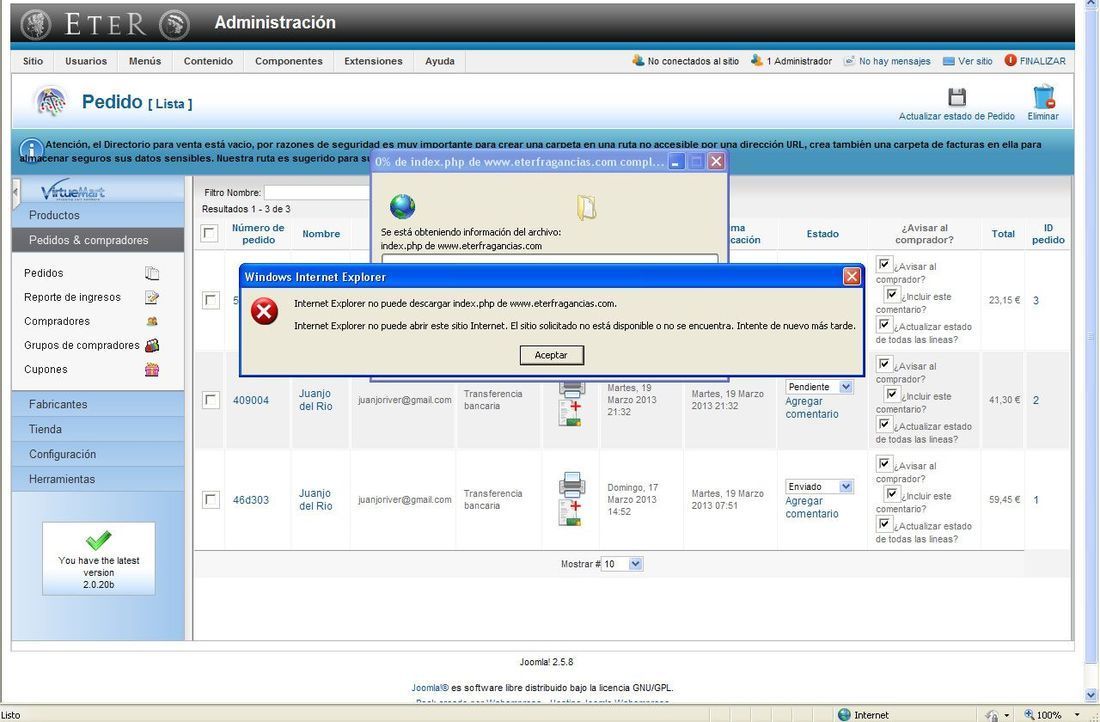Click the Pedido list header icon
Viewport: 1100px width, 722px height.
click(51, 102)
